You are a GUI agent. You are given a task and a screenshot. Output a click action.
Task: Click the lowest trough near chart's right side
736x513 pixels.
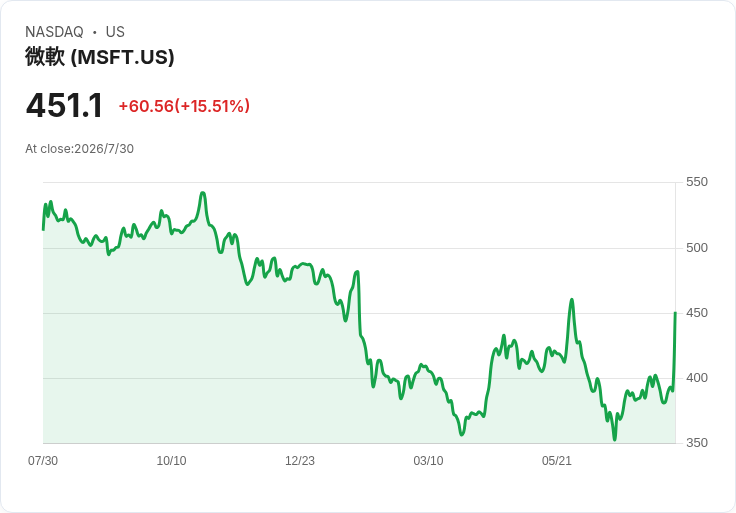[614, 440]
